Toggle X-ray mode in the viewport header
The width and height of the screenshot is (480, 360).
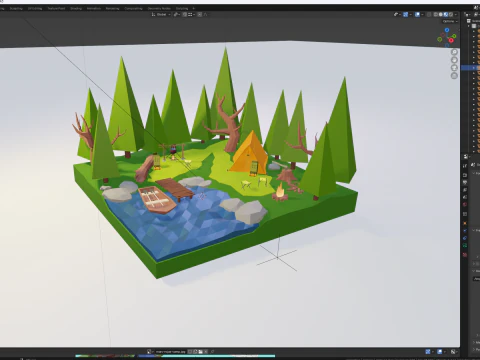429,14
